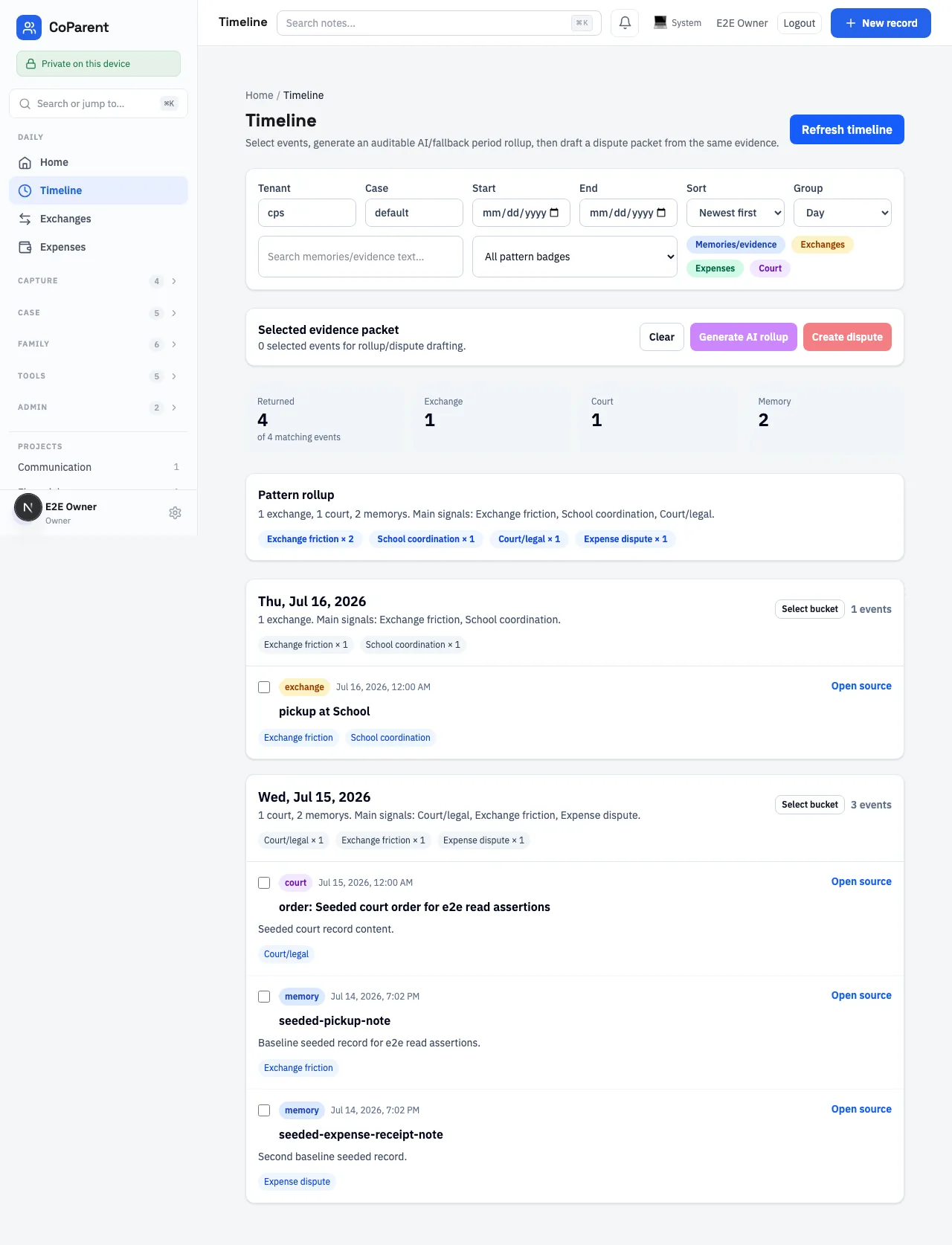The width and height of the screenshot is (952, 1245).
Task: Toggle the Expenses filter chip
Action: [715, 268]
